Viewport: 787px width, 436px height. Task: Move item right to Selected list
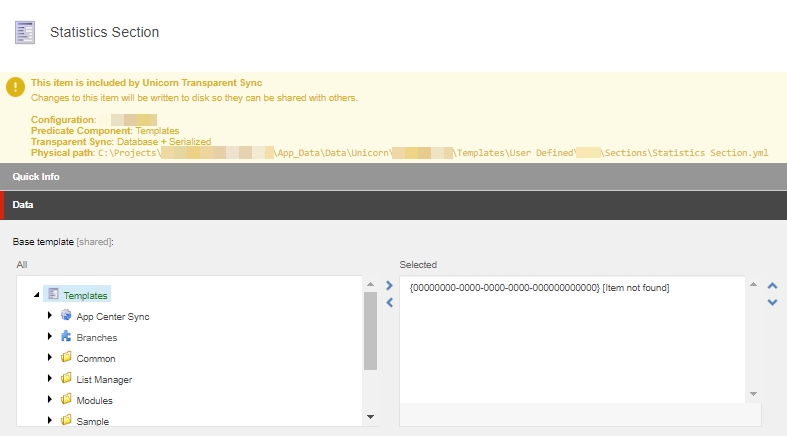tap(389, 286)
